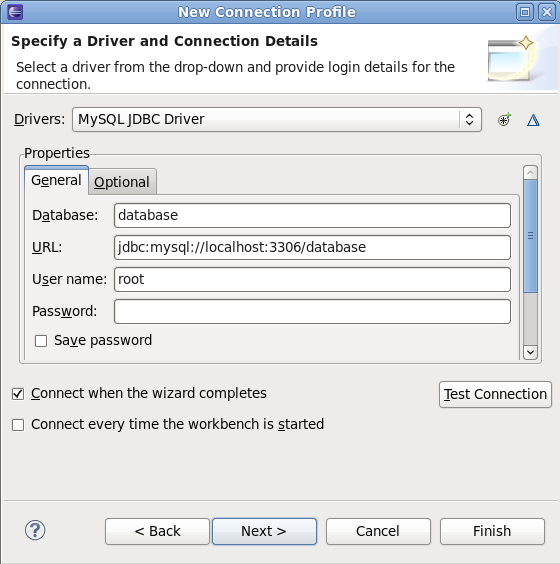
Task: Go to the previous page with Back
Action: click(157, 531)
